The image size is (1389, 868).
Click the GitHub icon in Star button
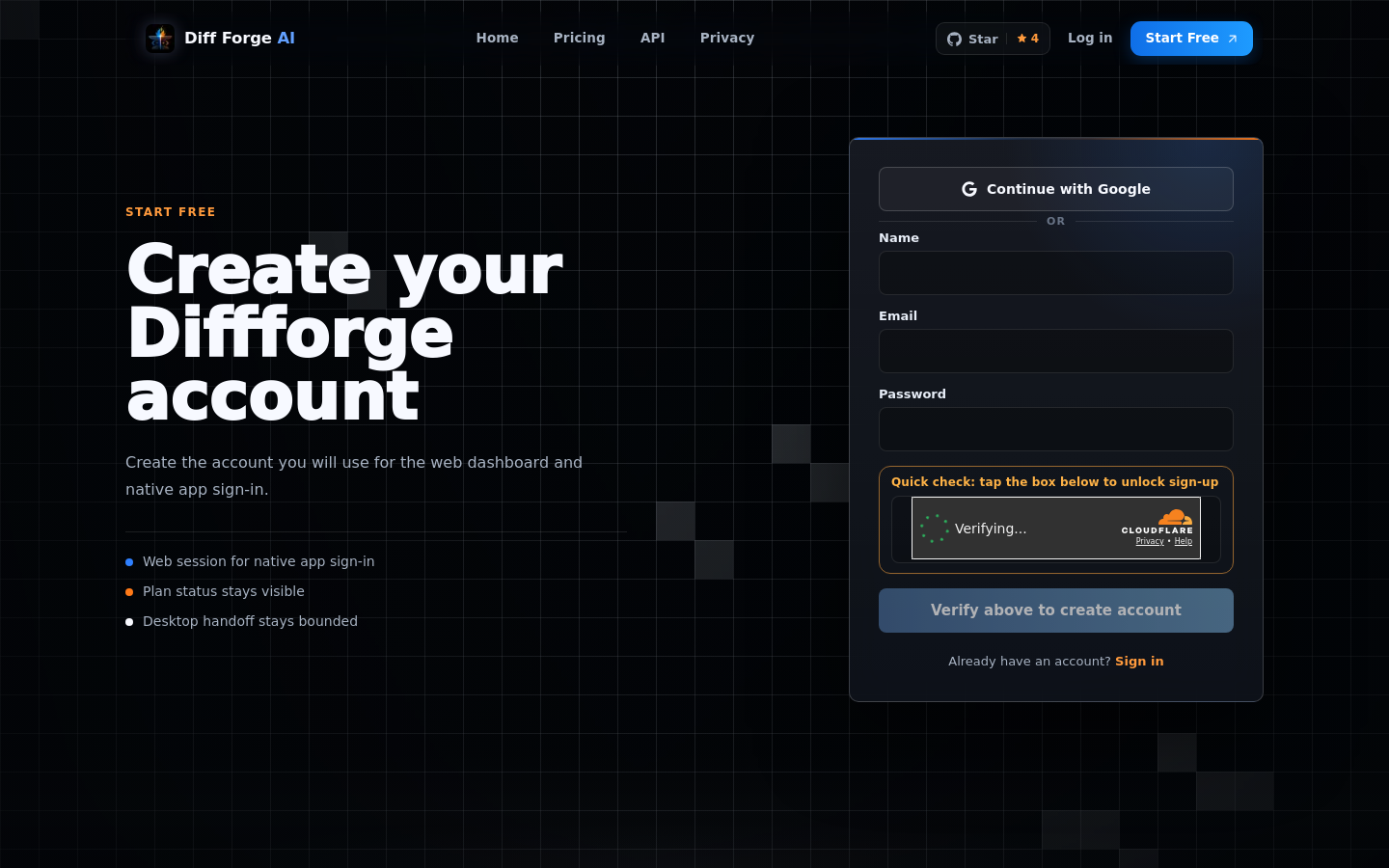[954, 39]
